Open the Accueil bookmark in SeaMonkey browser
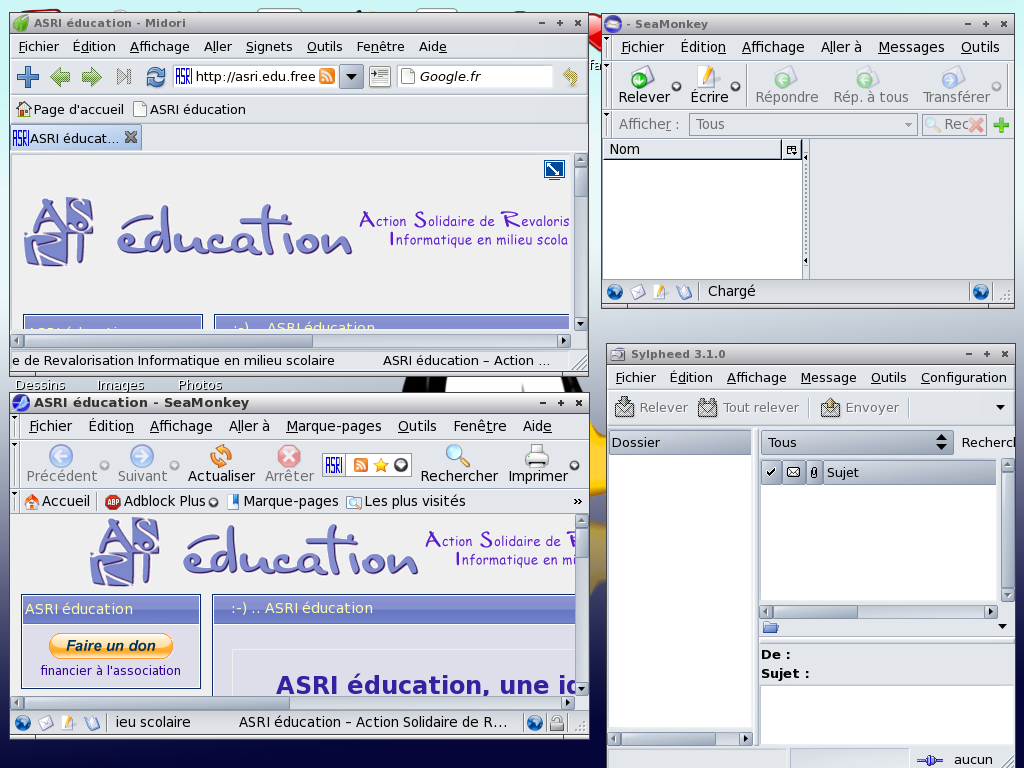 (57, 502)
